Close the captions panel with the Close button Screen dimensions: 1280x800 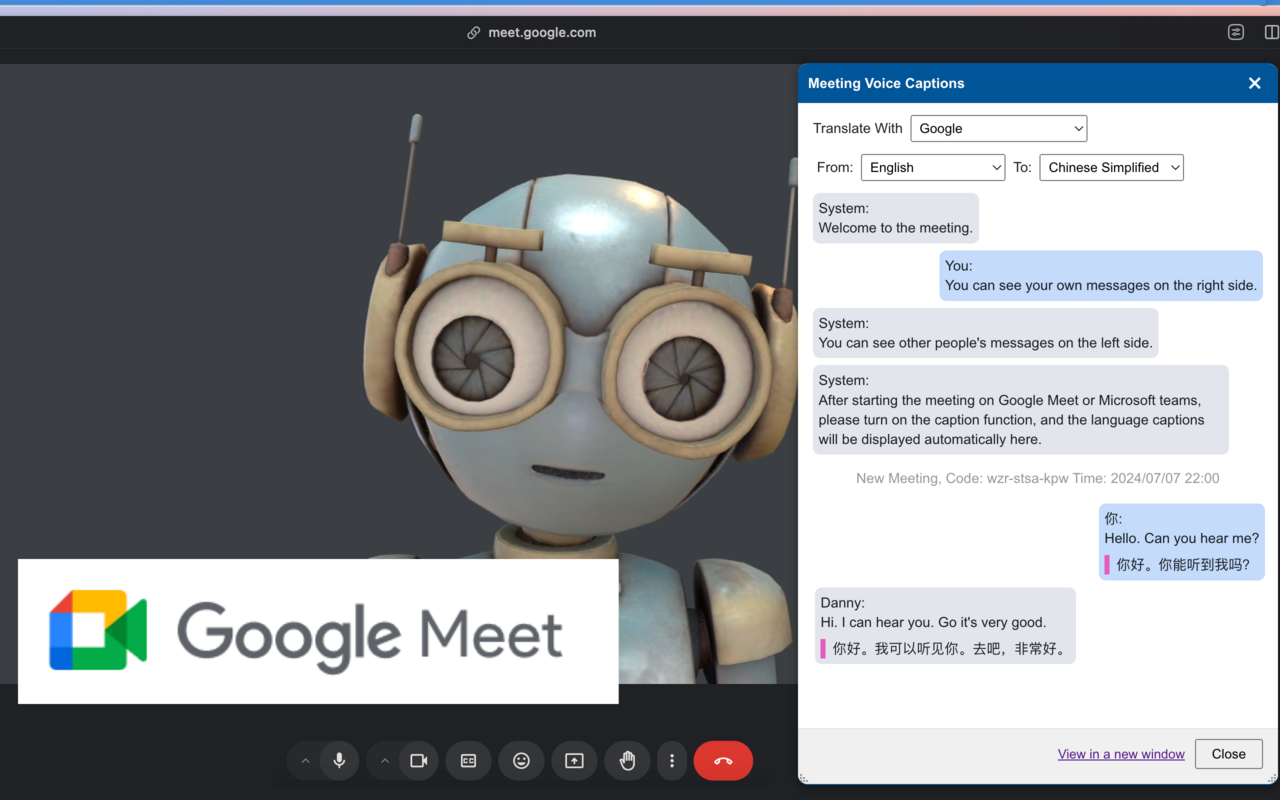click(x=1228, y=753)
